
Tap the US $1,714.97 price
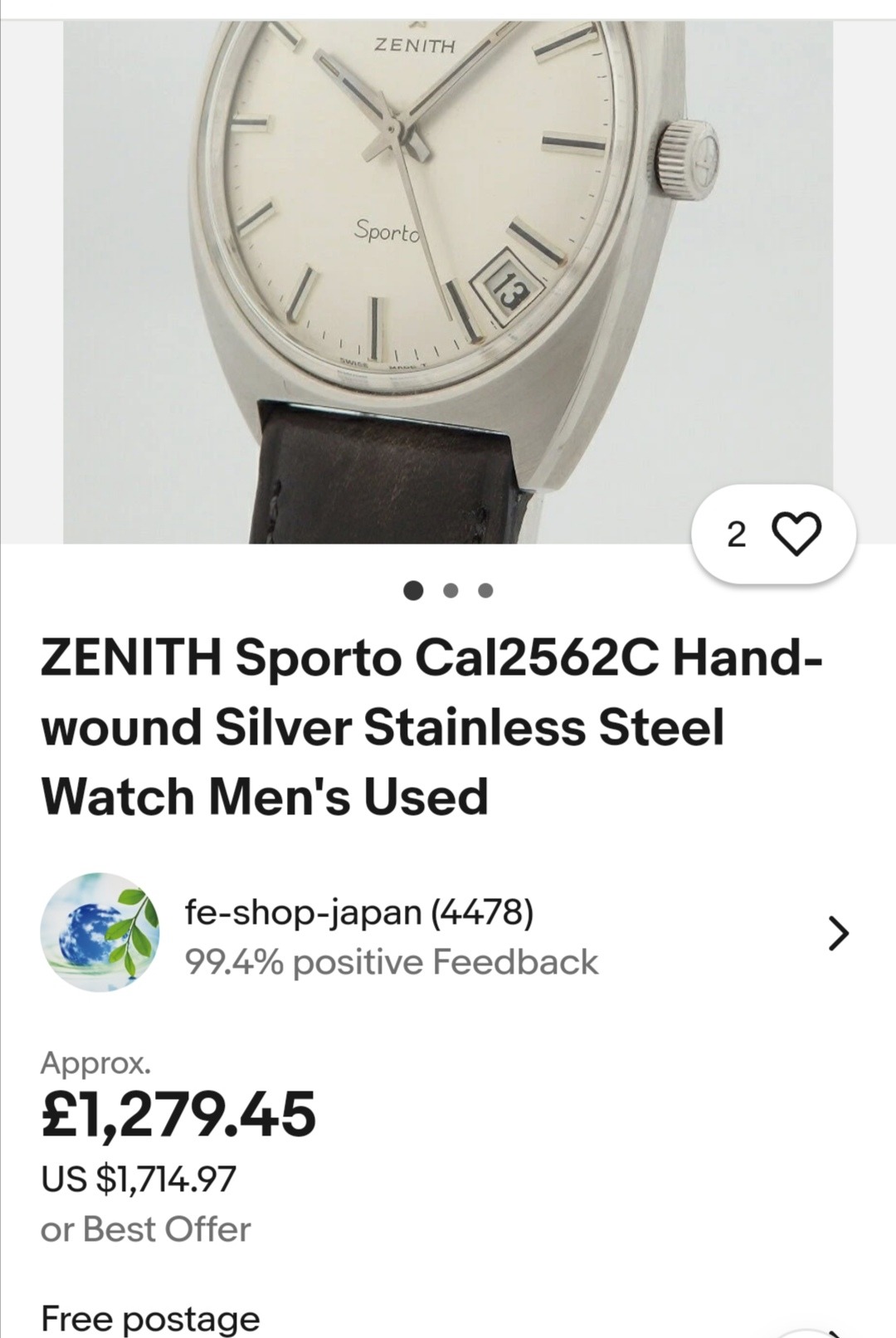click(x=139, y=1179)
